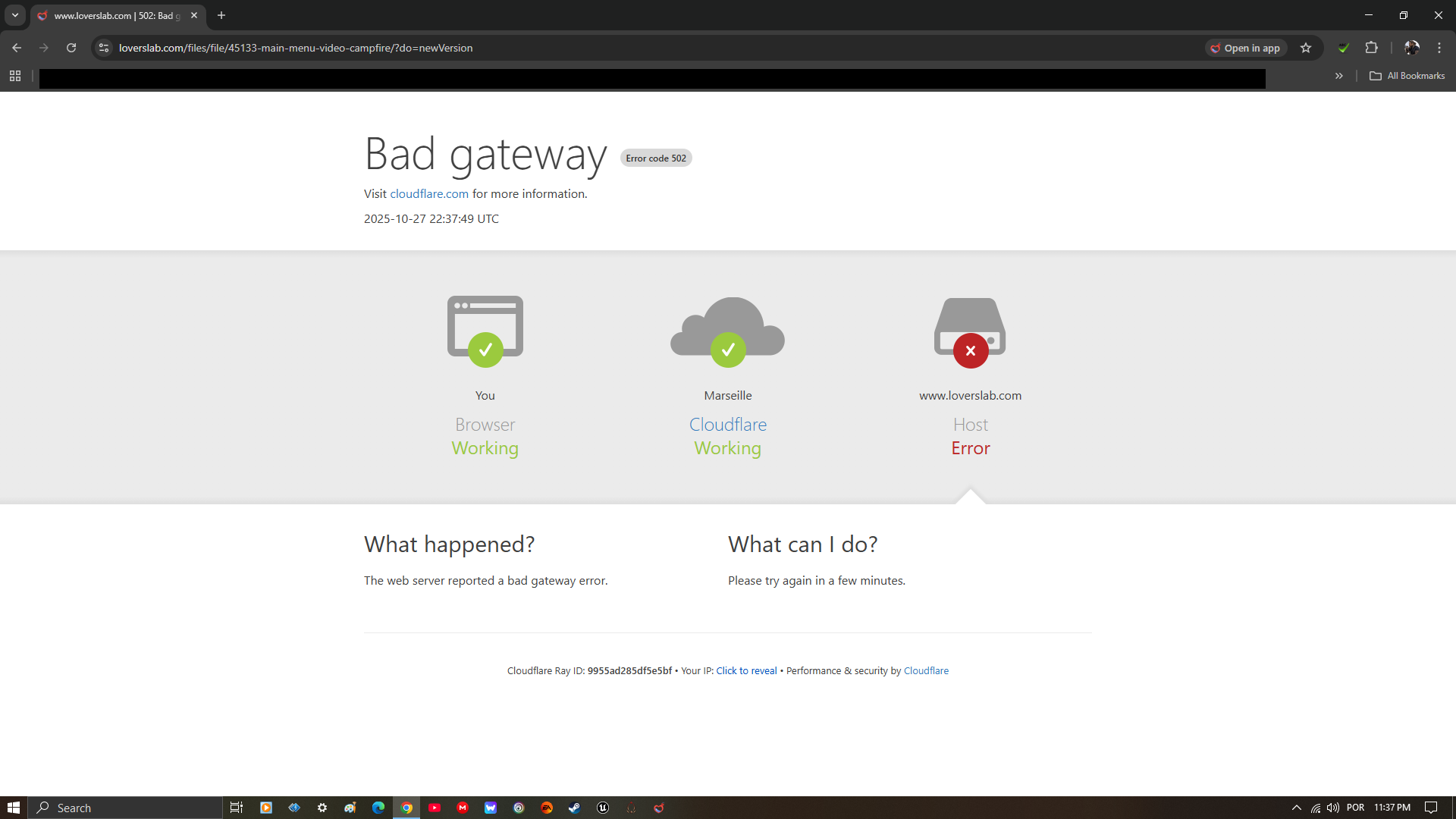Open the Paint palette taskbar icon

coord(350,808)
